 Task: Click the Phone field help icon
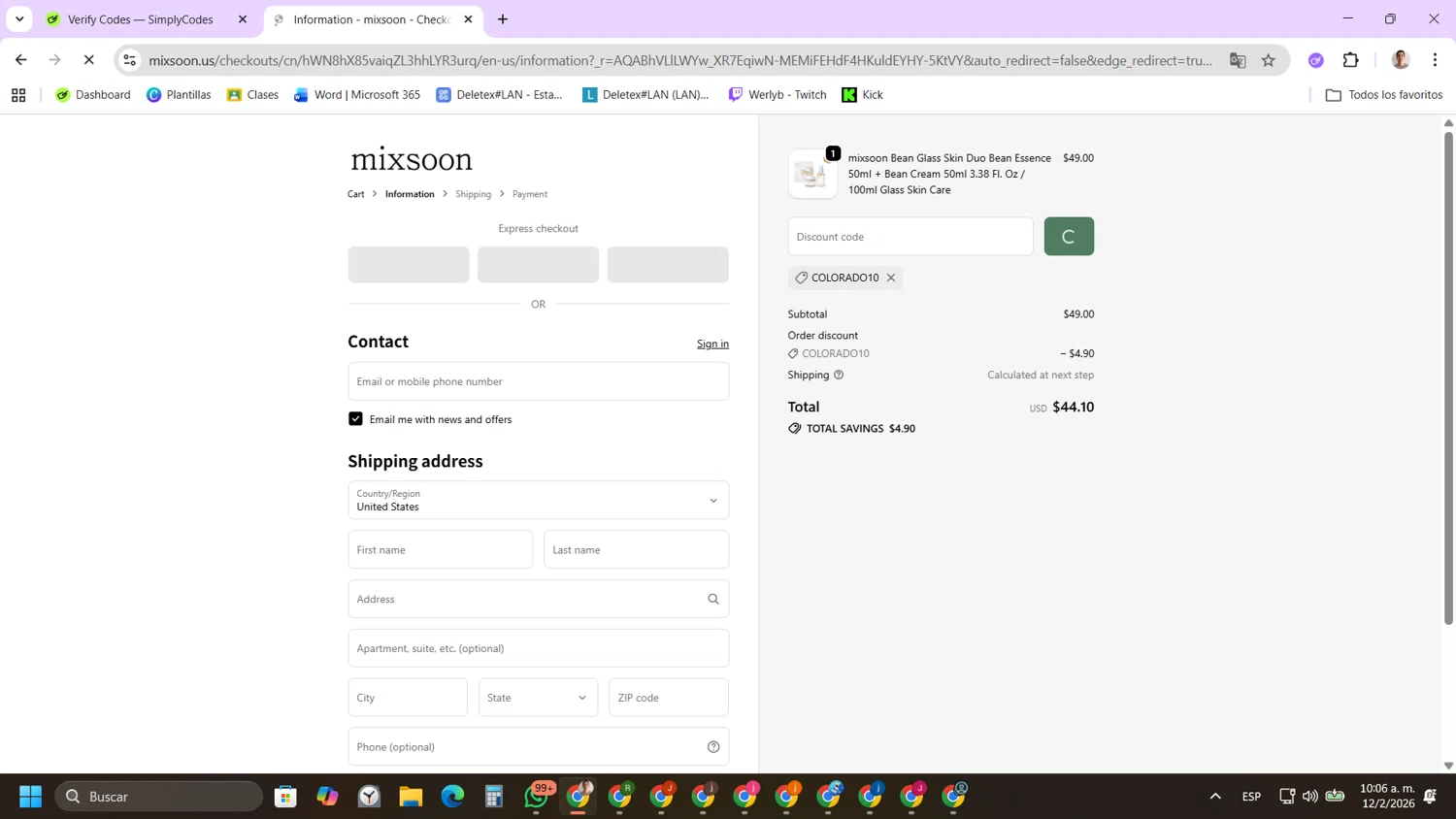713,747
